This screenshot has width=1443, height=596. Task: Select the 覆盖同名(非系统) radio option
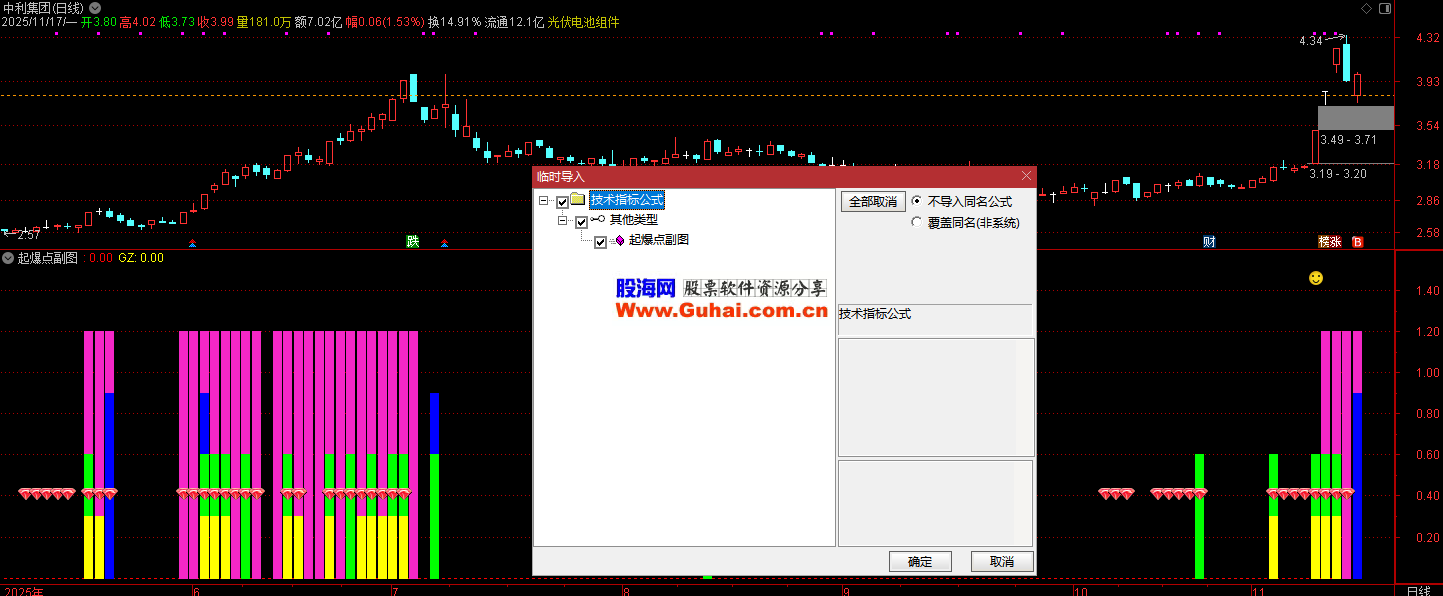pos(917,223)
